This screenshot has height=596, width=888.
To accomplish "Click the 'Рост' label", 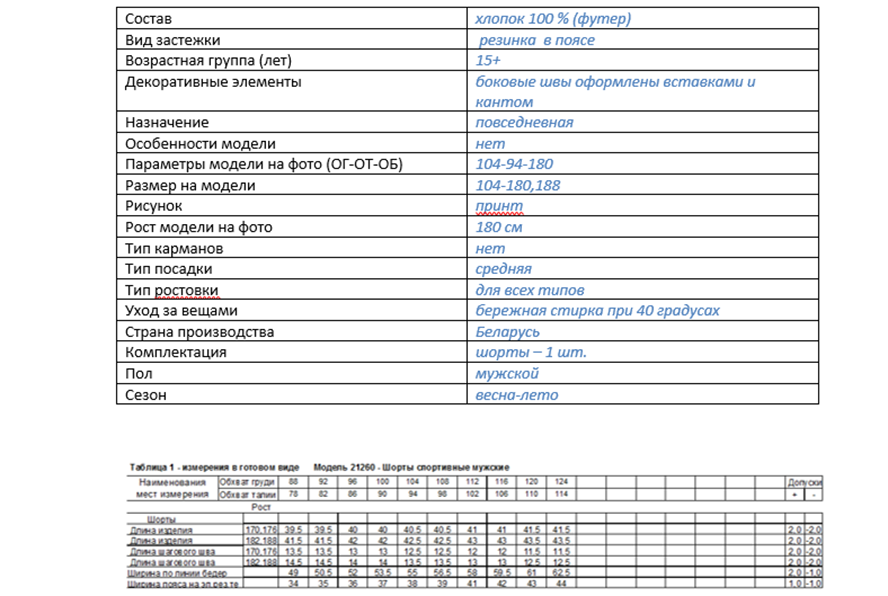I will pyautogui.click(x=261, y=507).
